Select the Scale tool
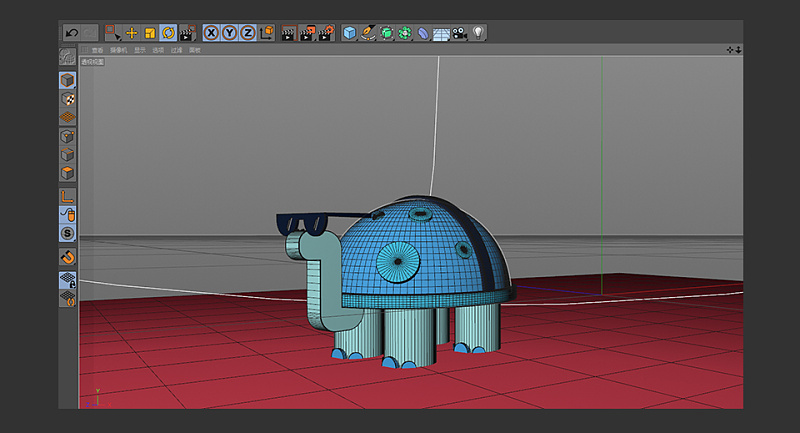The image size is (800, 433). point(149,33)
